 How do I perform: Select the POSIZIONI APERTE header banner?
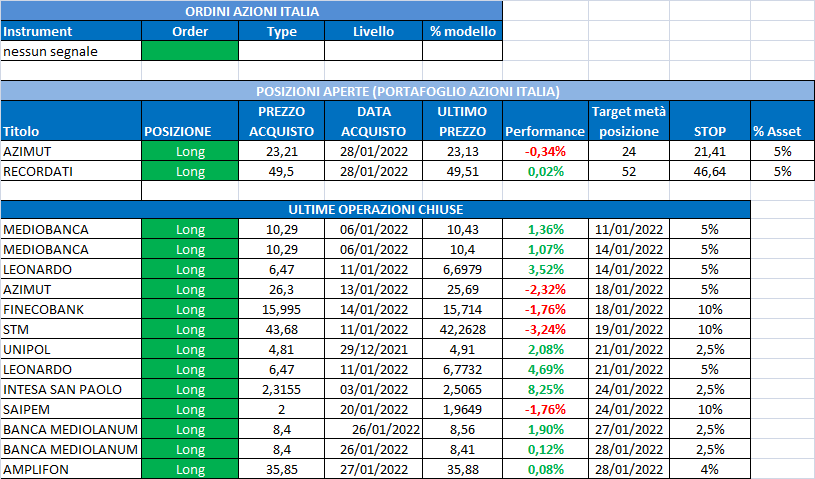pos(408,91)
